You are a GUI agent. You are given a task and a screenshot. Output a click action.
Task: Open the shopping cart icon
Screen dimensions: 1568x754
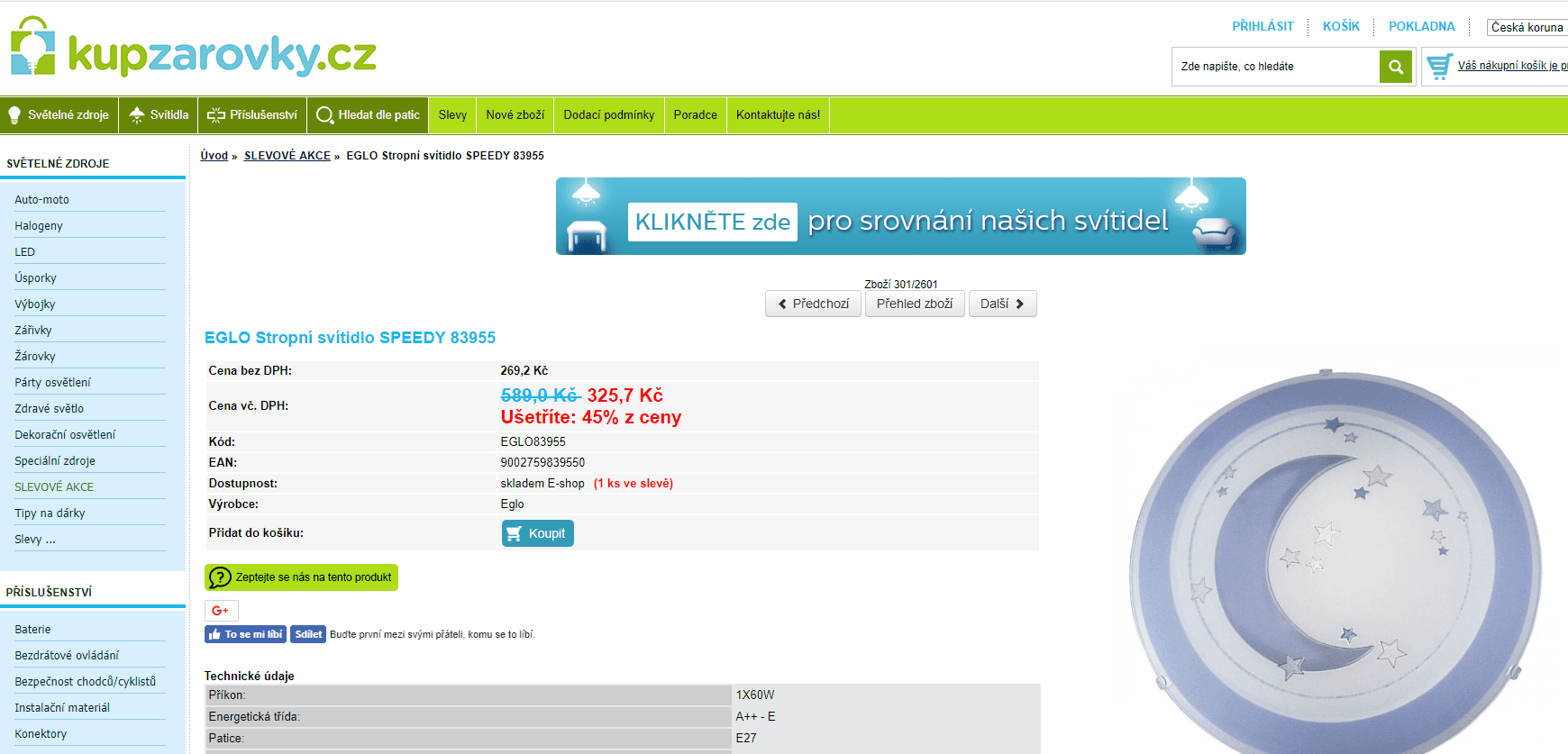(x=1439, y=67)
